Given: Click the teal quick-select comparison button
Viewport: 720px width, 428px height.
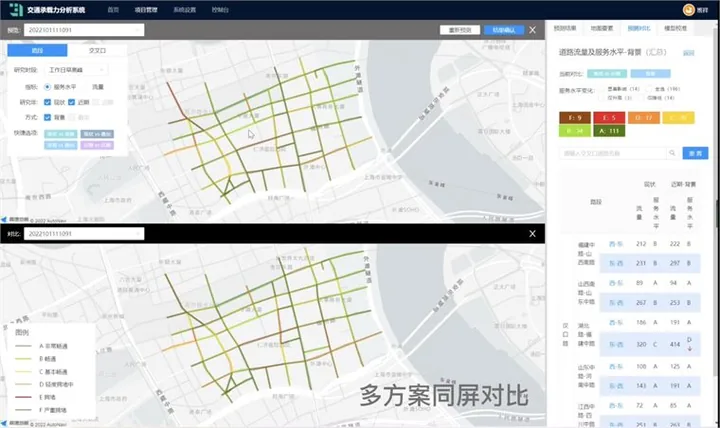Looking at the screenshot, I should point(61,134).
